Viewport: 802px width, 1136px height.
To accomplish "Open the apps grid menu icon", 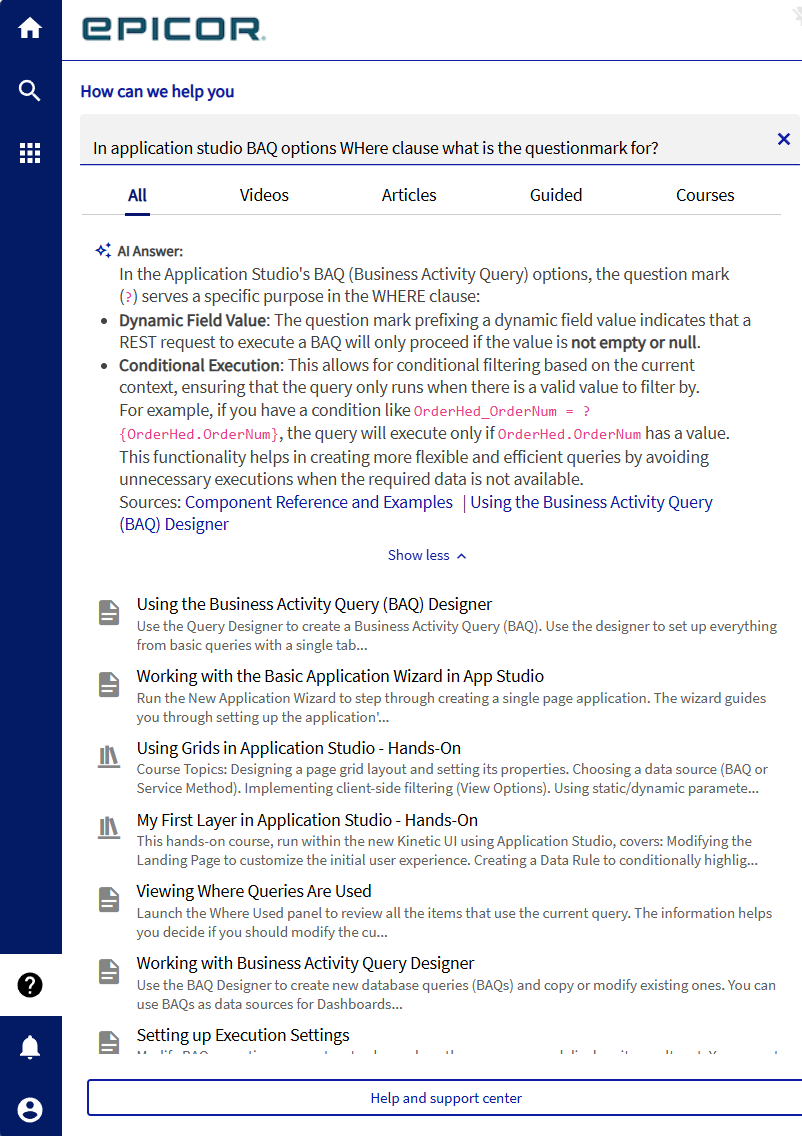I will (30, 153).
